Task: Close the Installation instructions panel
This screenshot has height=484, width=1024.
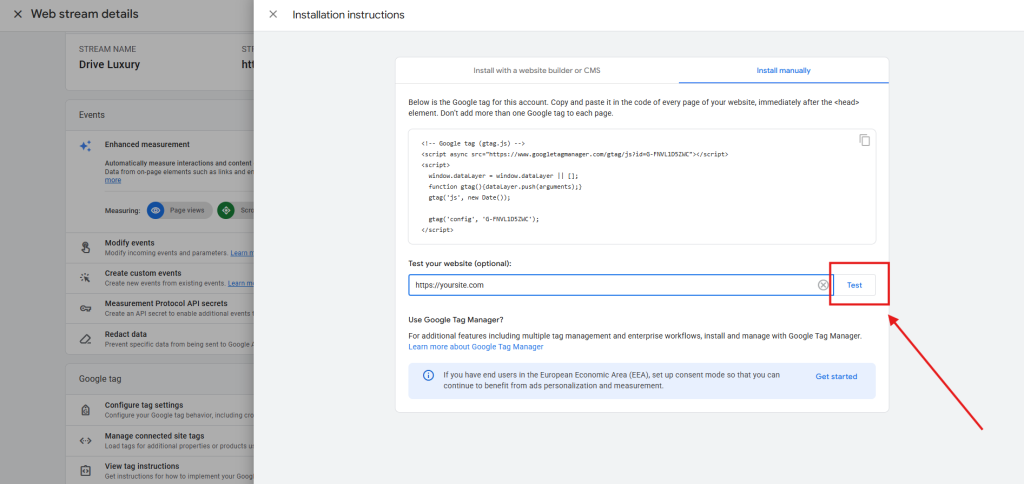Action: point(273,15)
